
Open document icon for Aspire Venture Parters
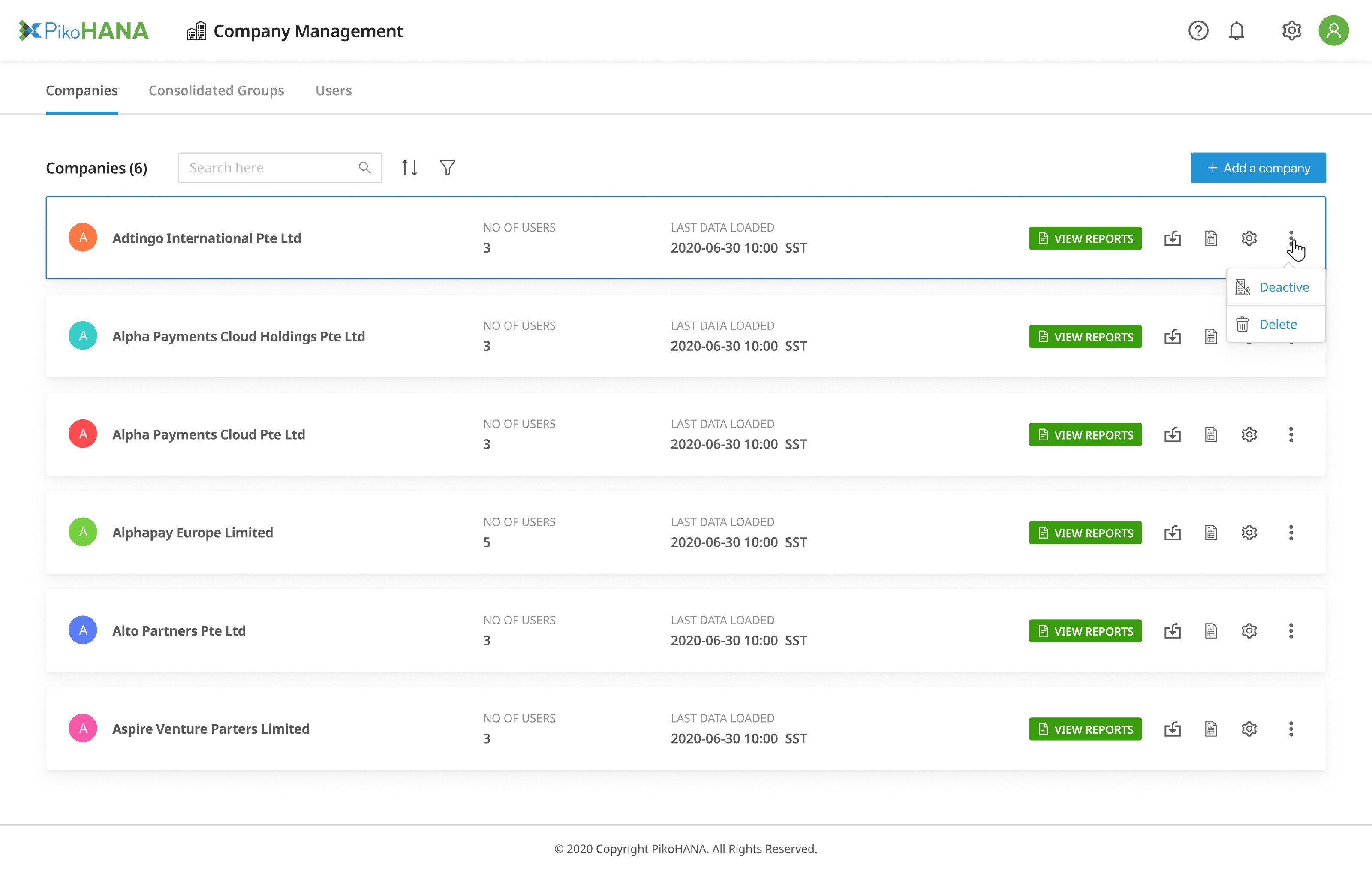1211,729
